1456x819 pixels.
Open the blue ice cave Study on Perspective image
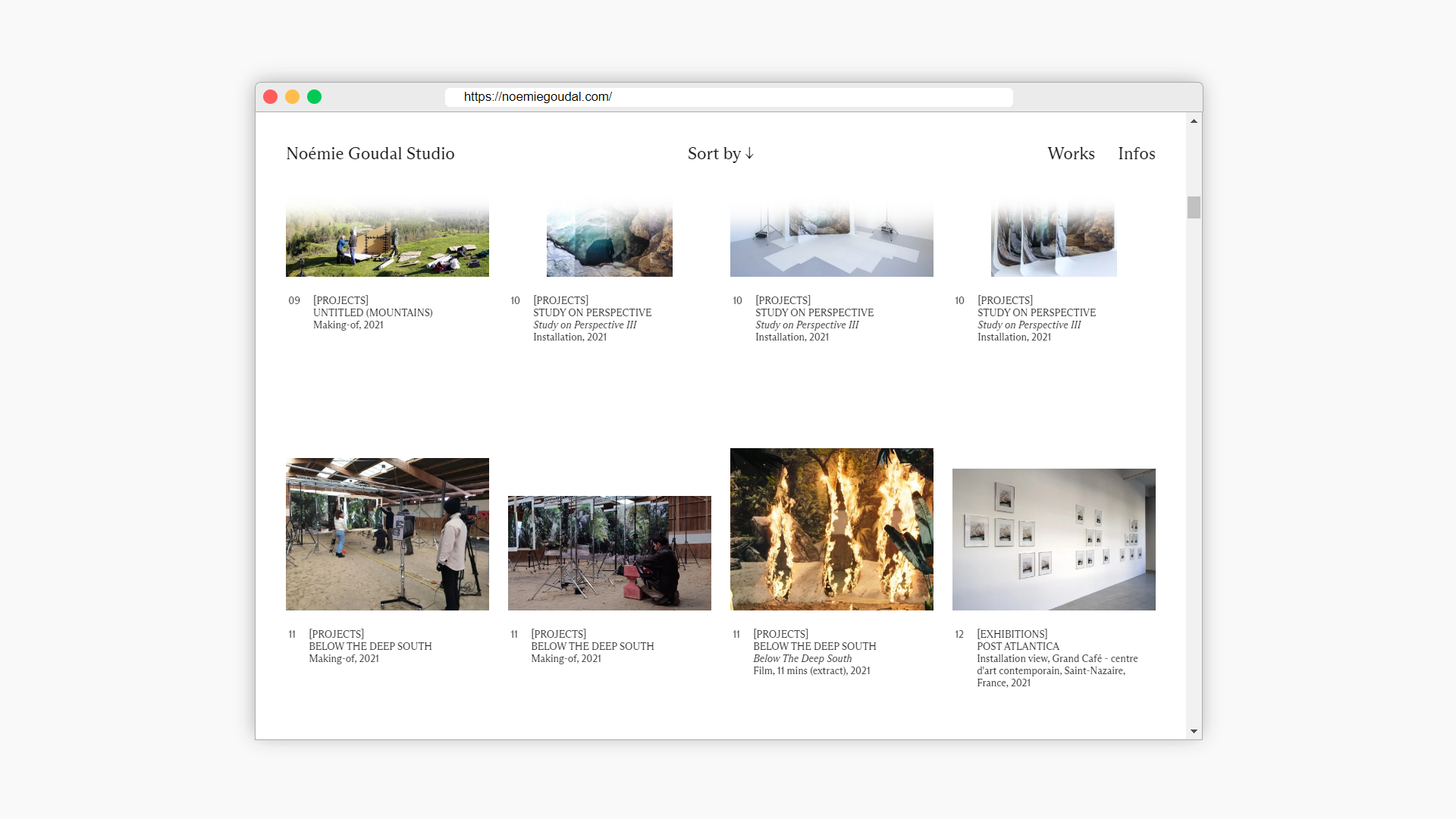(x=609, y=241)
